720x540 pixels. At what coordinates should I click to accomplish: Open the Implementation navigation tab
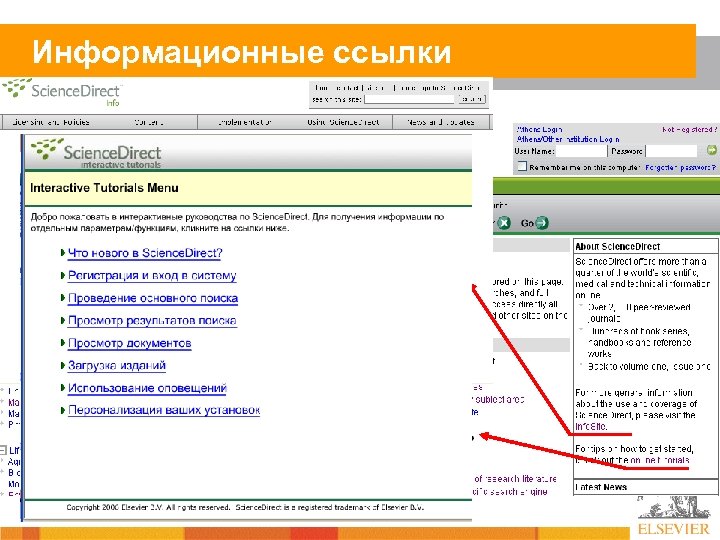pos(245,122)
